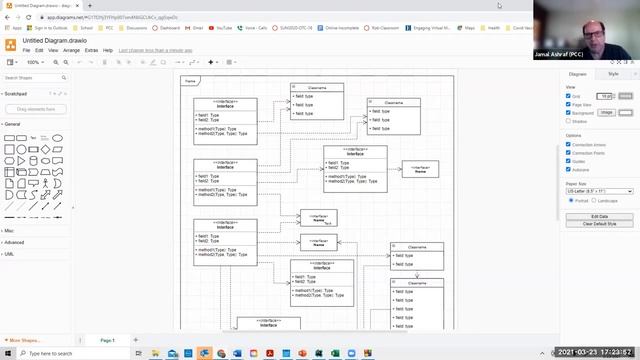This screenshot has height=360, width=640.
Task: Toggle the Connection Points checkbox
Action: click(568, 153)
